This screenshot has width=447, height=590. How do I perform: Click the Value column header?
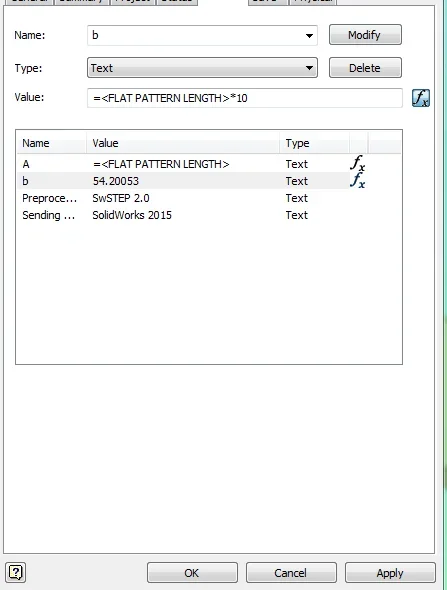(183, 143)
